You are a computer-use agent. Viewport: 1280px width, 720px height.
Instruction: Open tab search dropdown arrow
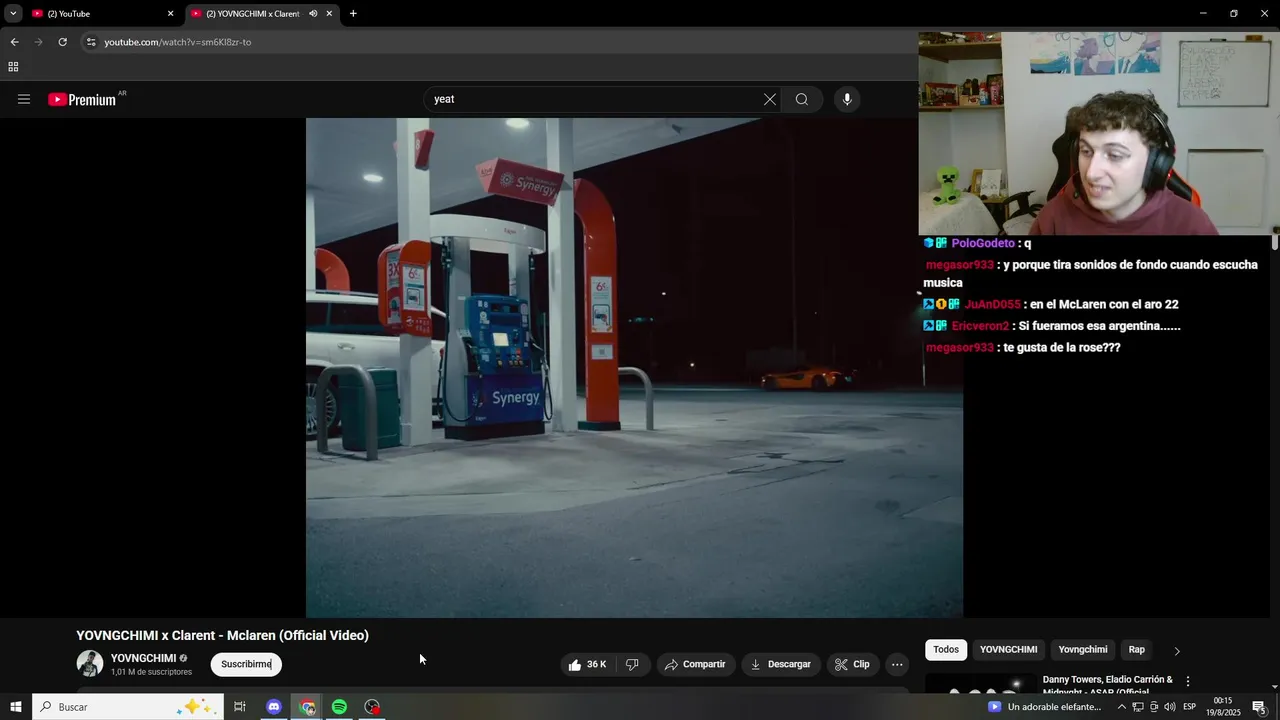click(13, 14)
